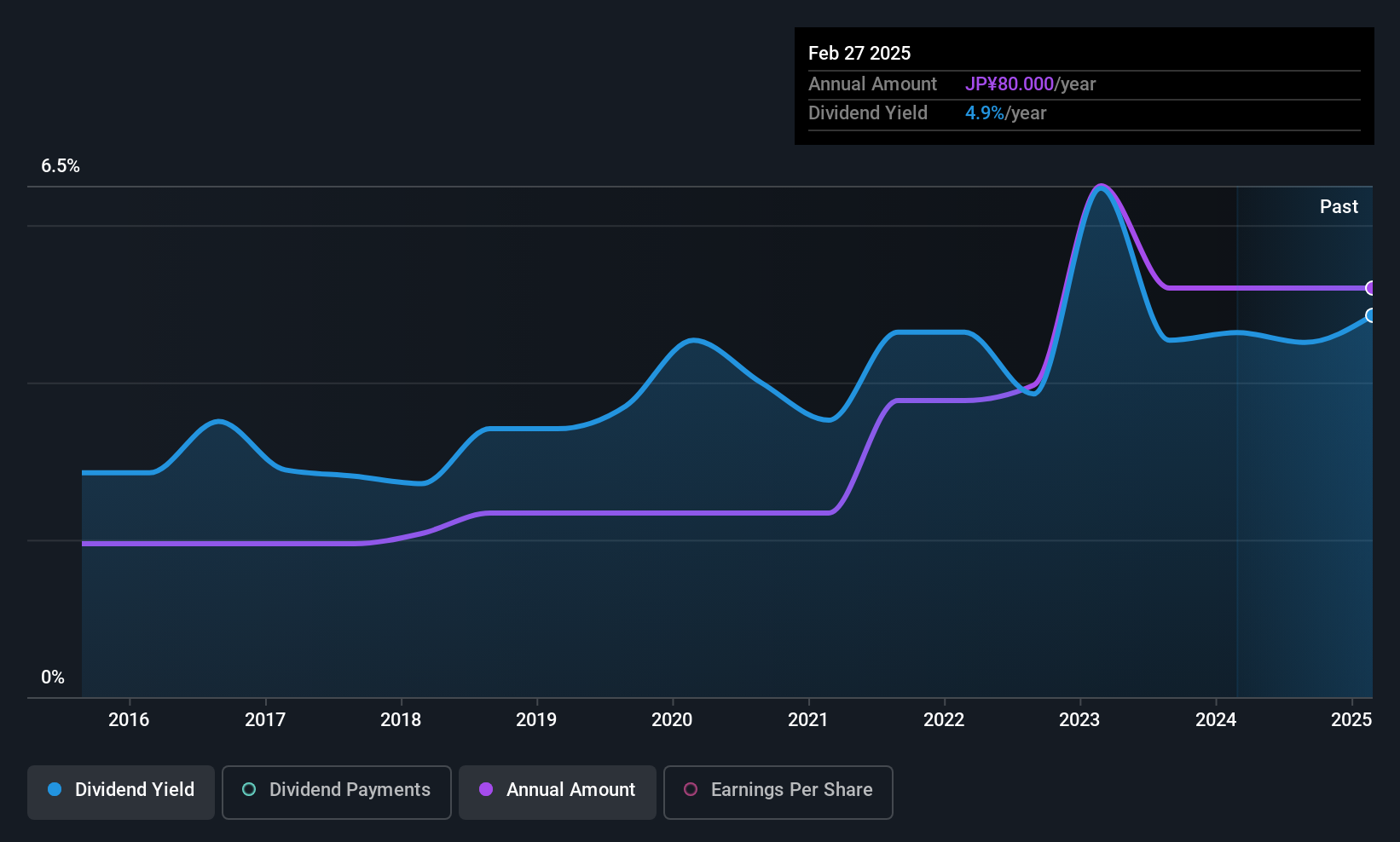1400x842 pixels.
Task: Toggle the Annual Amount legend button
Action: [x=558, y=792]
